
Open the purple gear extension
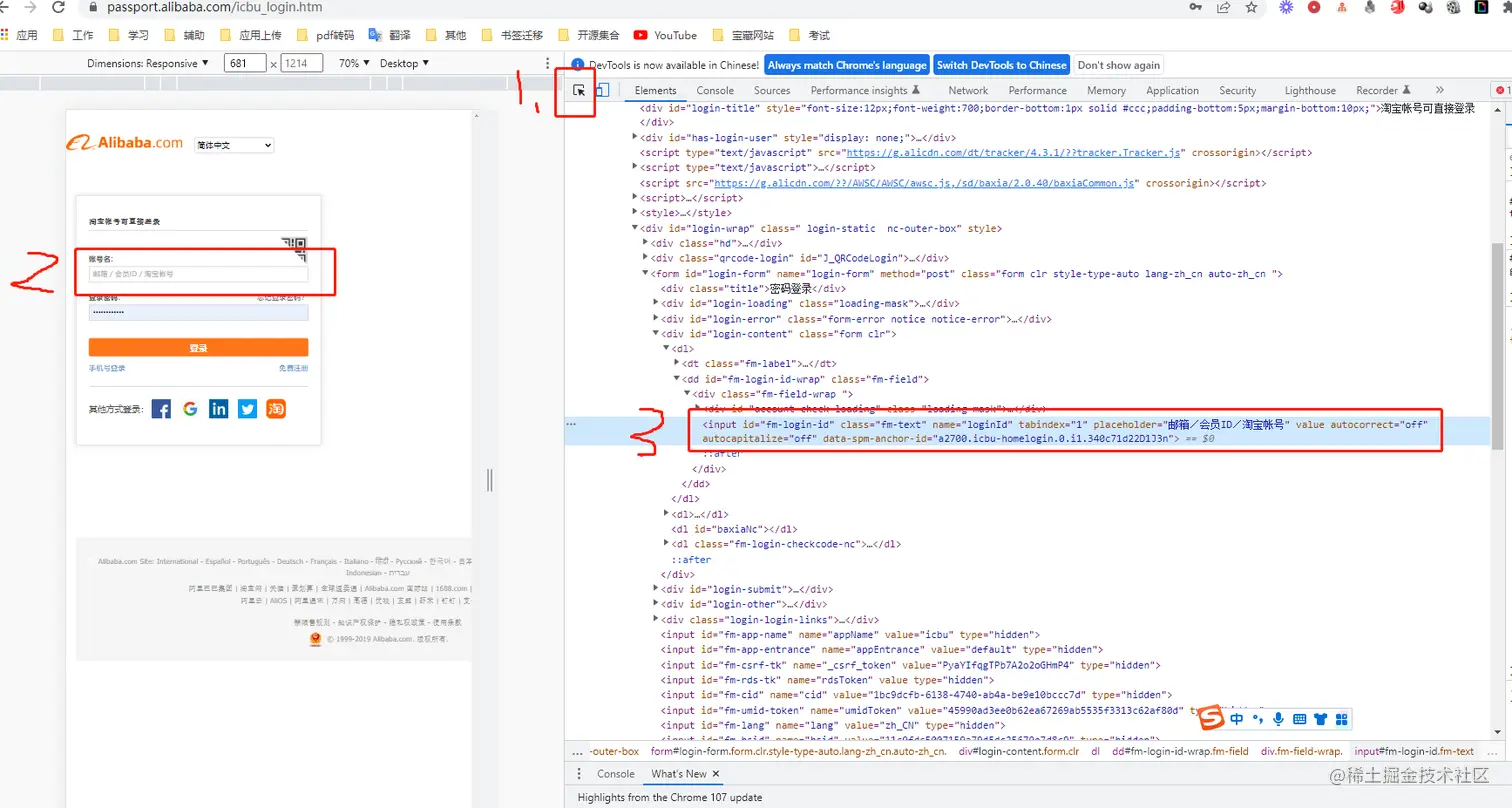pyautogui.click(x=1287, y=7)
